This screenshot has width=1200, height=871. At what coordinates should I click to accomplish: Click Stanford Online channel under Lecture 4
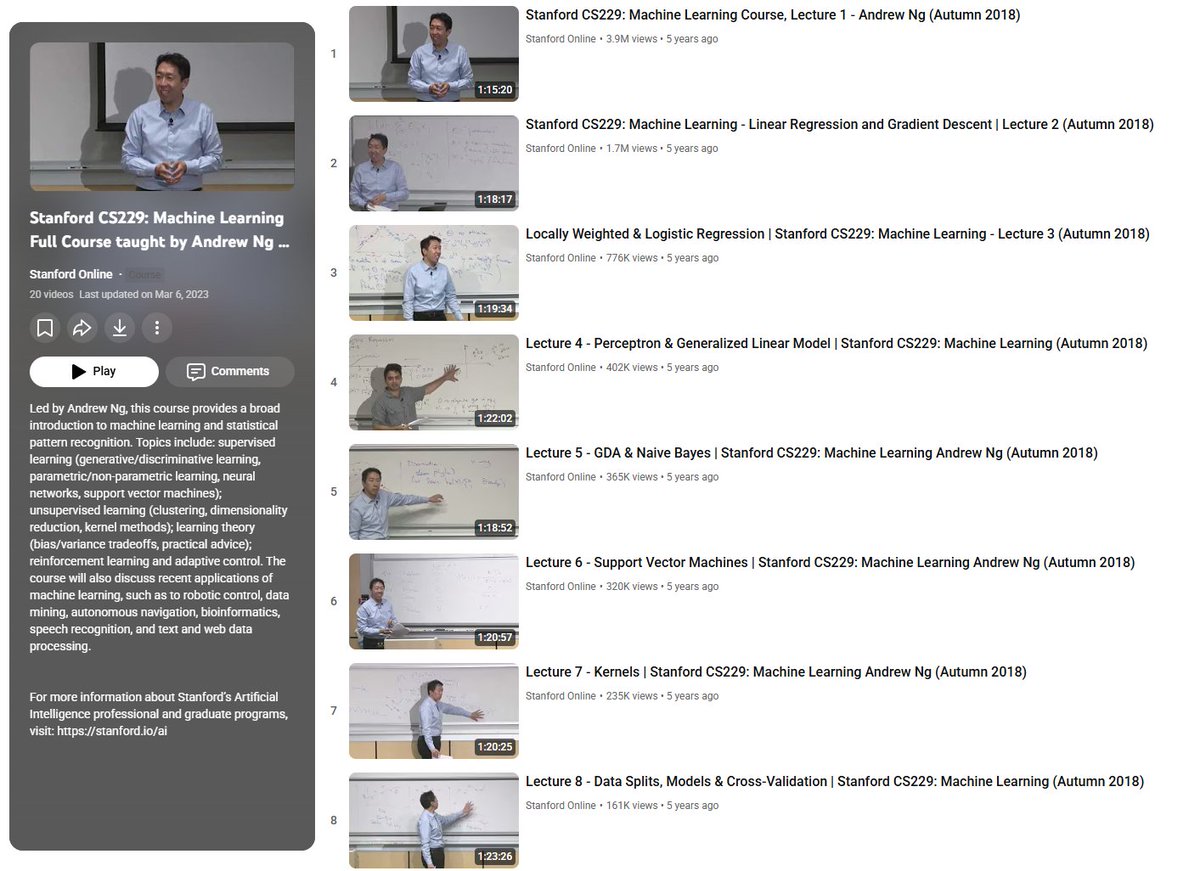(x=561, y=367)
